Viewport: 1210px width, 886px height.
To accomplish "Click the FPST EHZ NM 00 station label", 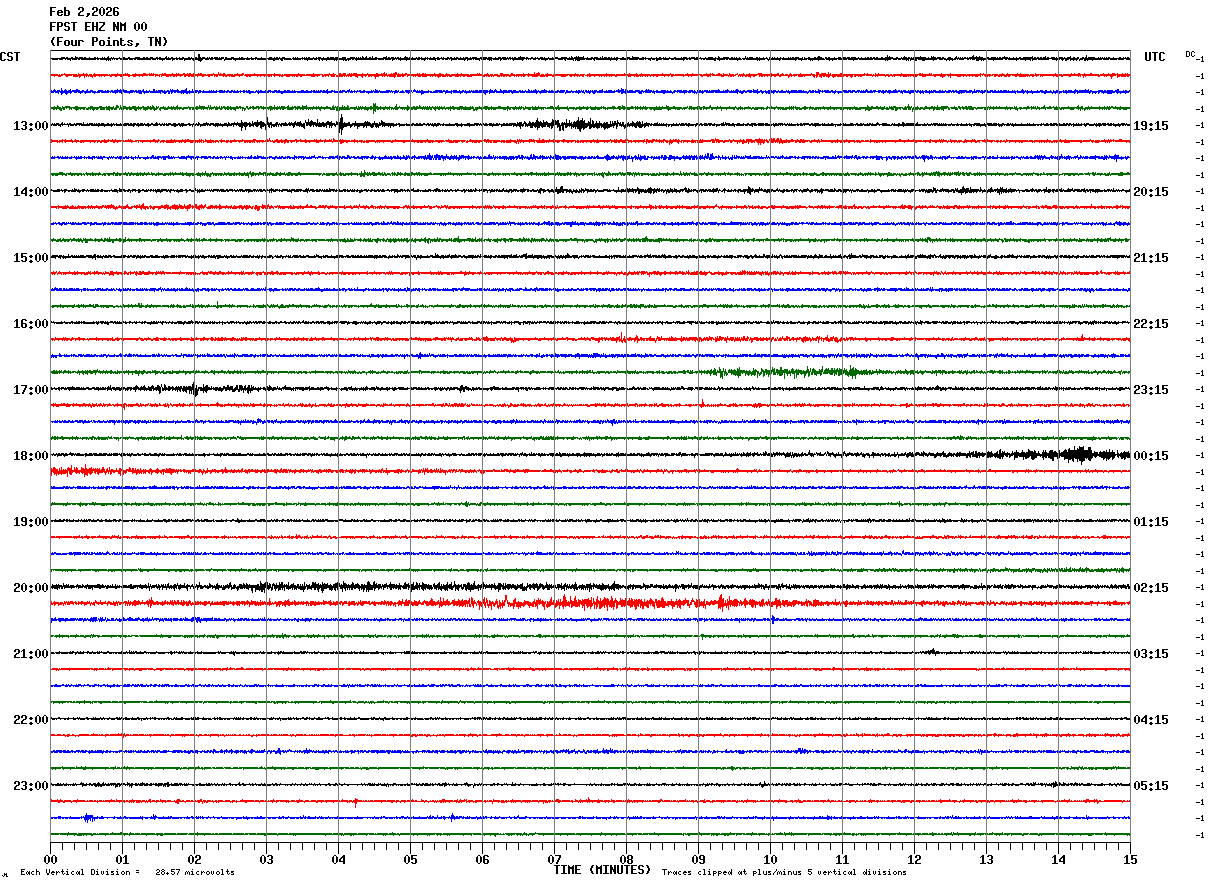I will pyautogui.click(x=98, y=27).
